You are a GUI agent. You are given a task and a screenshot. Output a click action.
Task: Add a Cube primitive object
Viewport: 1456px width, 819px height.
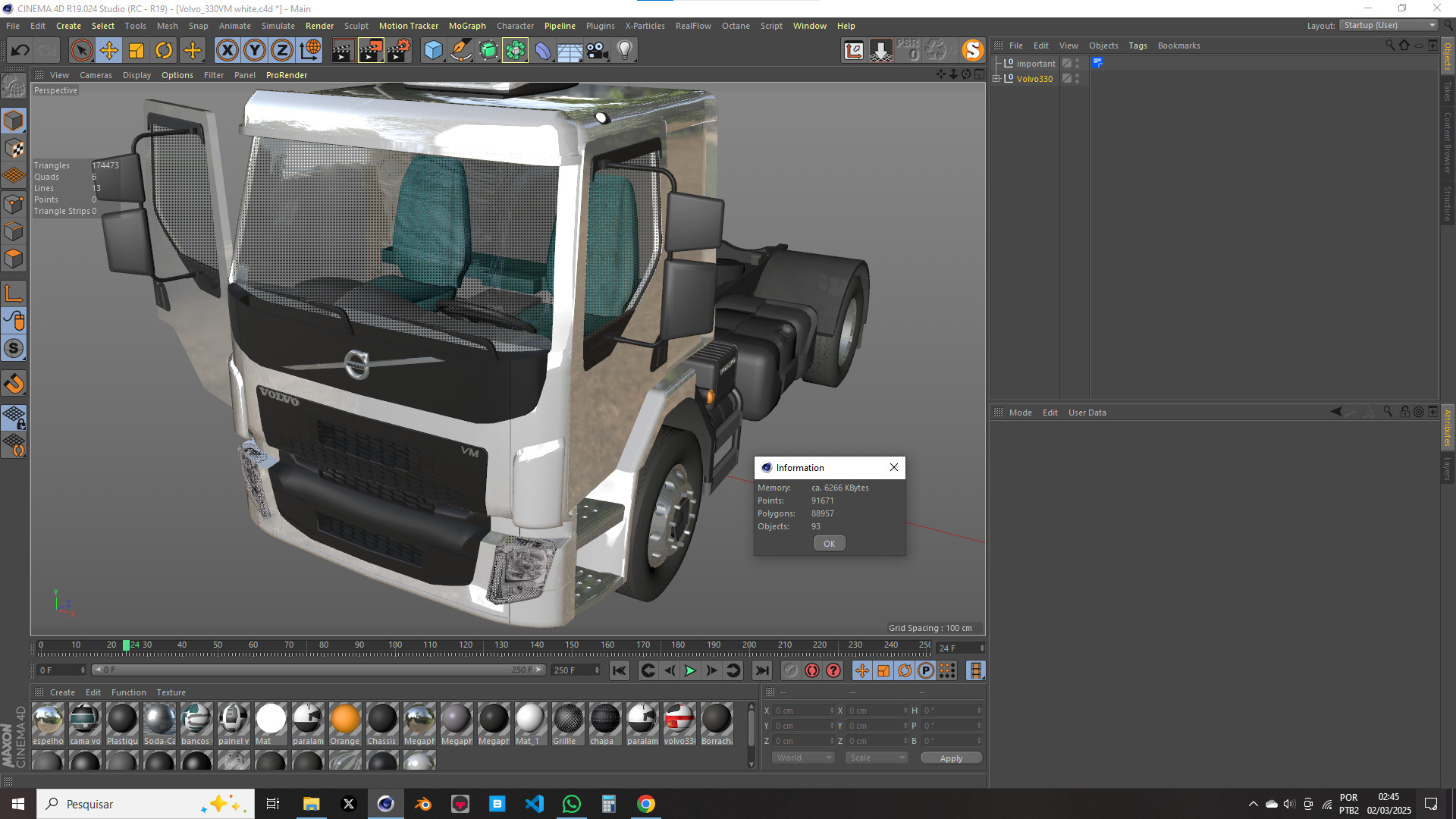click(433, 51)
